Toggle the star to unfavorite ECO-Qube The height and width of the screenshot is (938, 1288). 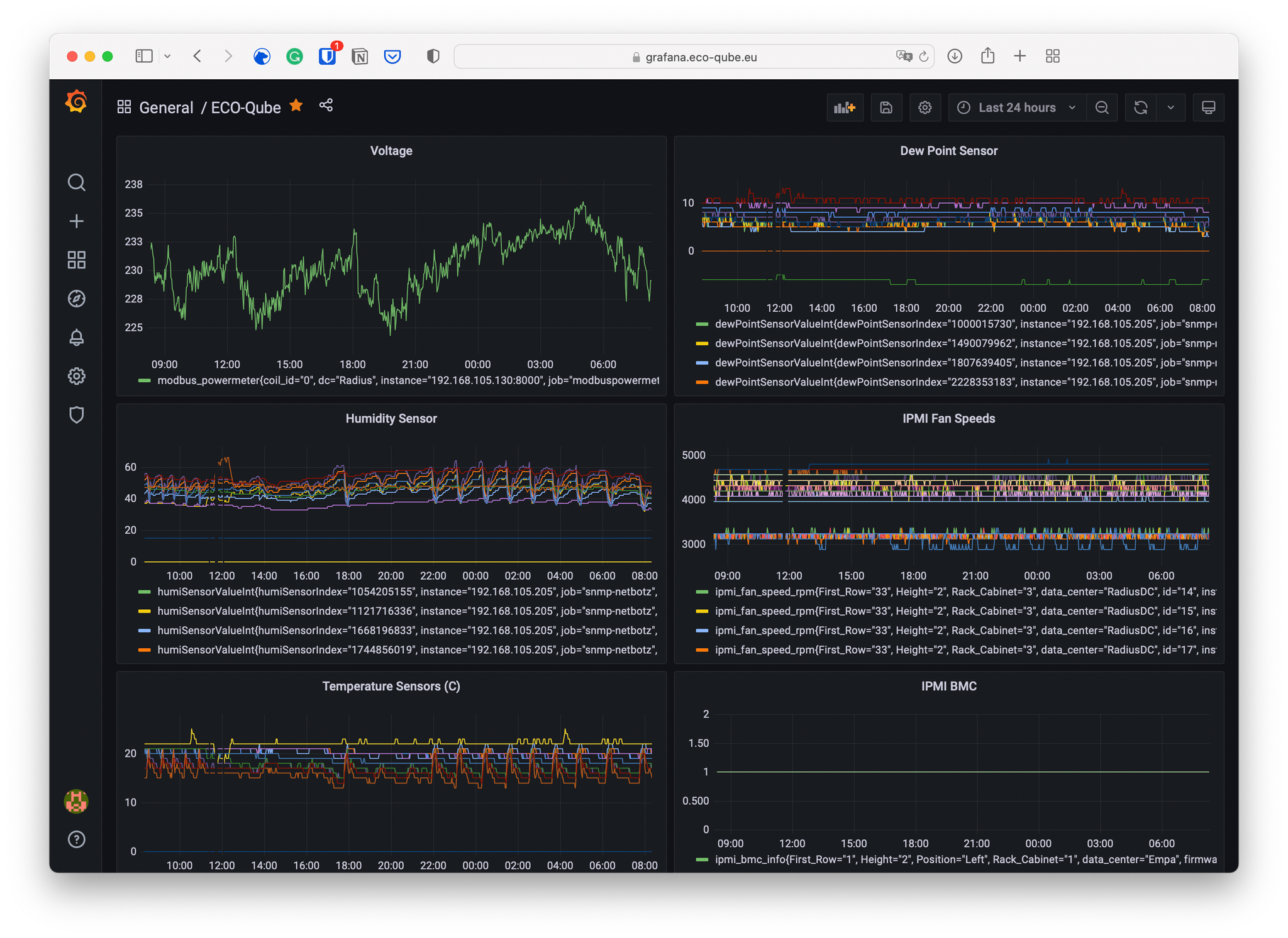coord(296,106)
